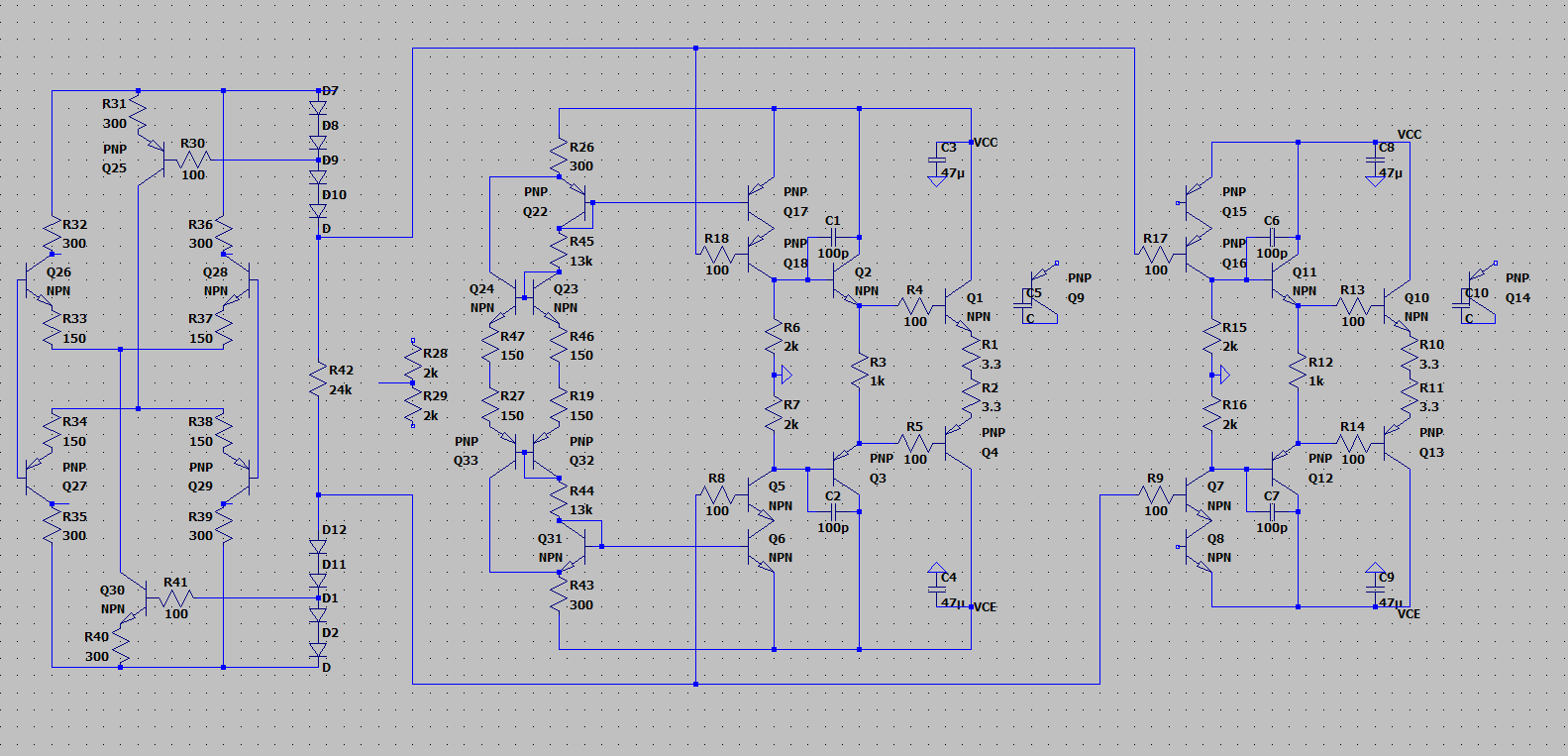Click the R10 label text

(x=1431, y=344)
